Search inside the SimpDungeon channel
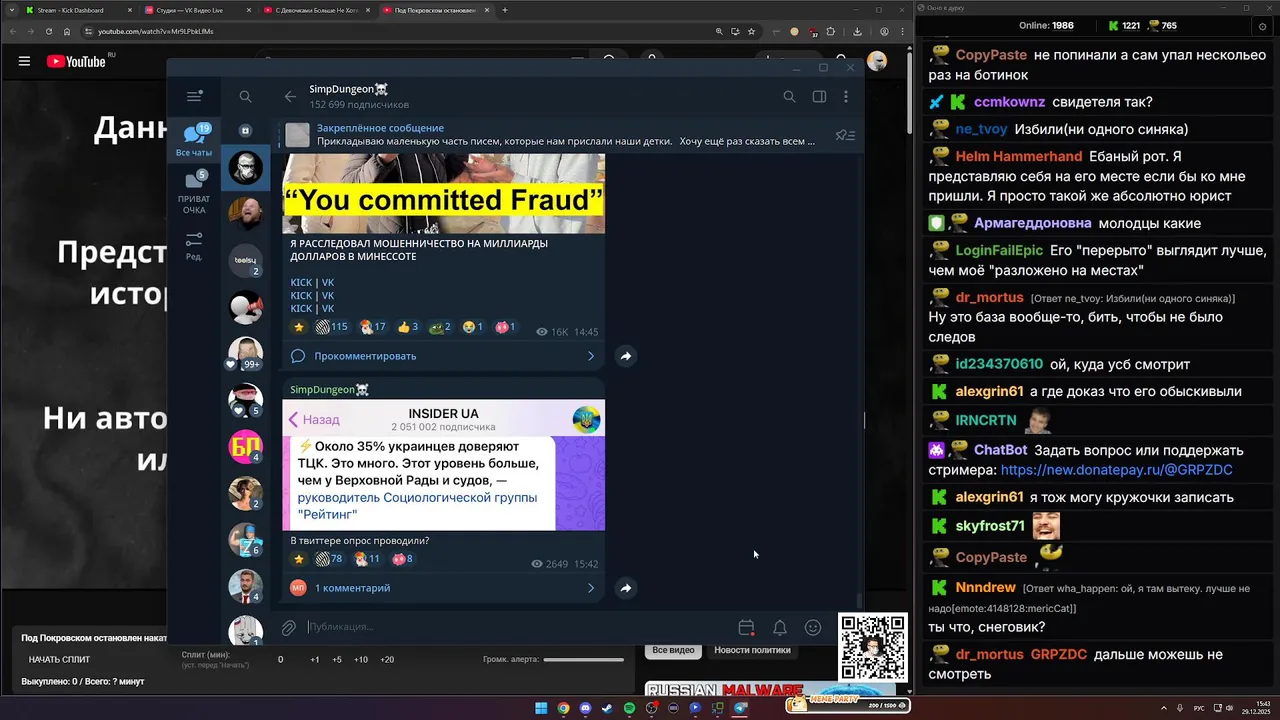The image size is (1280, 720). tap(789, 96)
